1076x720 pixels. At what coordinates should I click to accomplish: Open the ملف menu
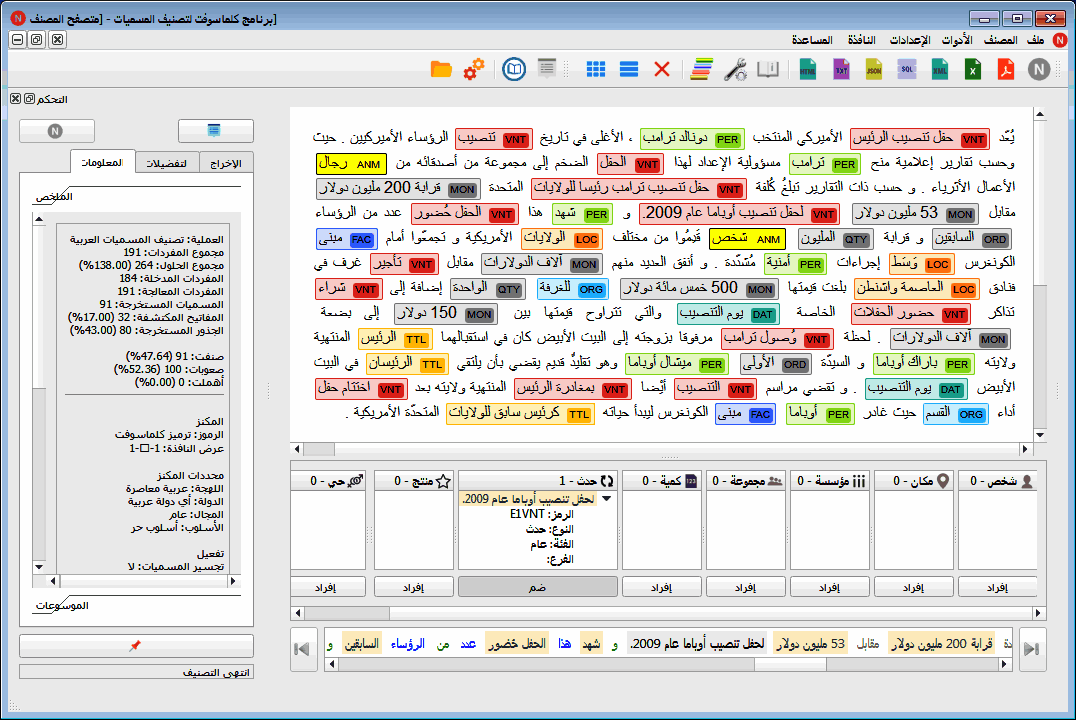click(x=1036, y=40)
